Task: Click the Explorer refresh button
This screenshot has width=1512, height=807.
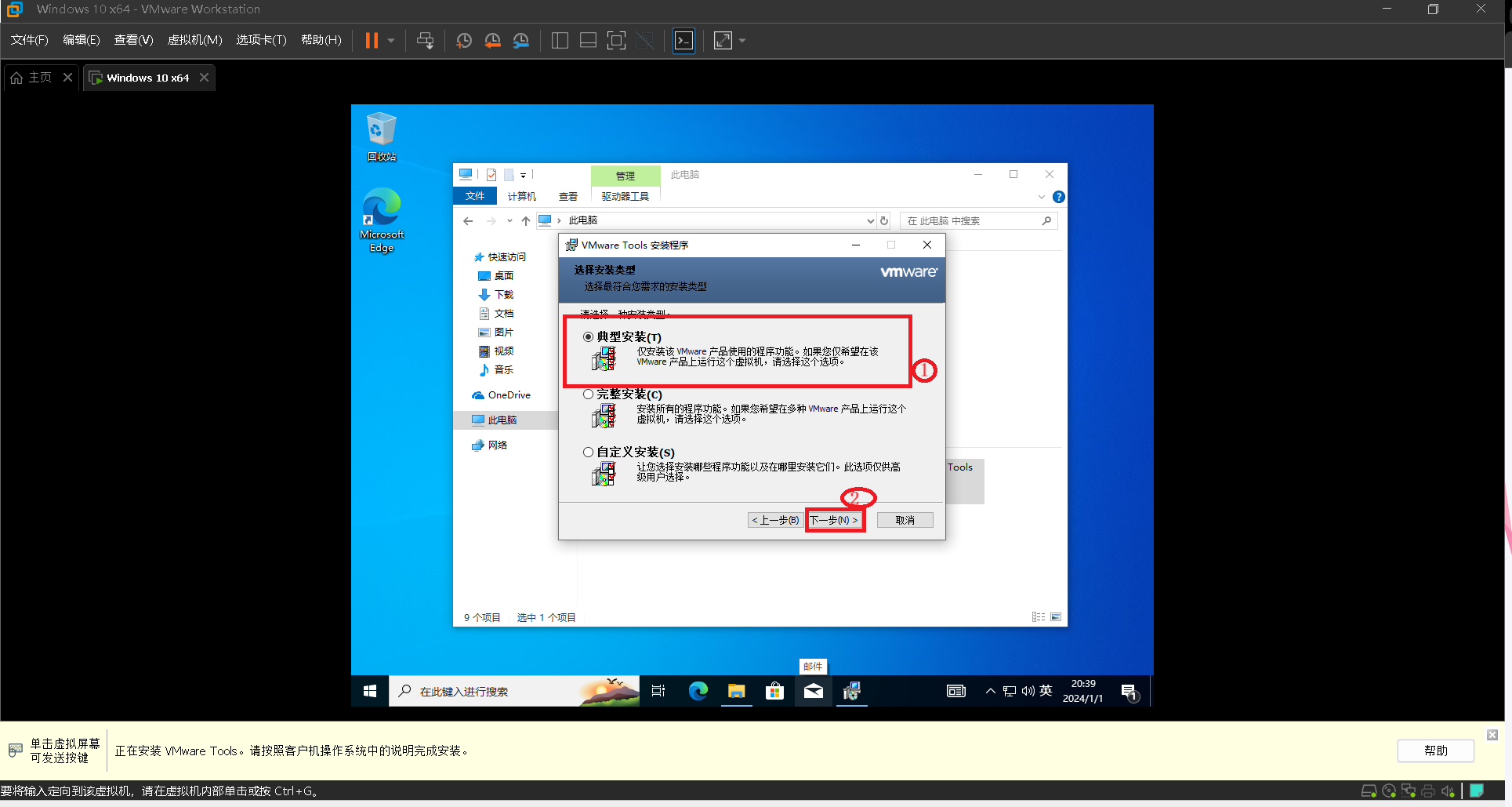Action: [x=884, y=221]
